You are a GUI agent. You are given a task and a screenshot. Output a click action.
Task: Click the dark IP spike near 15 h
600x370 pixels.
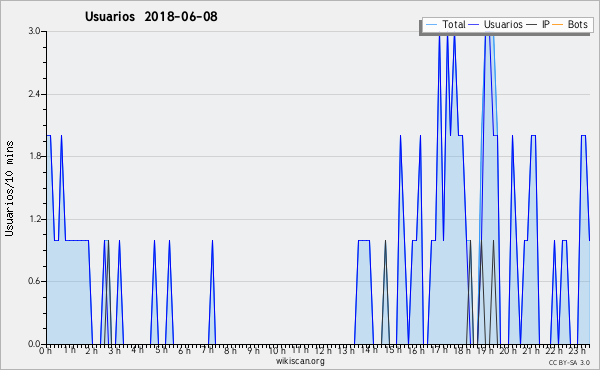coord(385,293)
